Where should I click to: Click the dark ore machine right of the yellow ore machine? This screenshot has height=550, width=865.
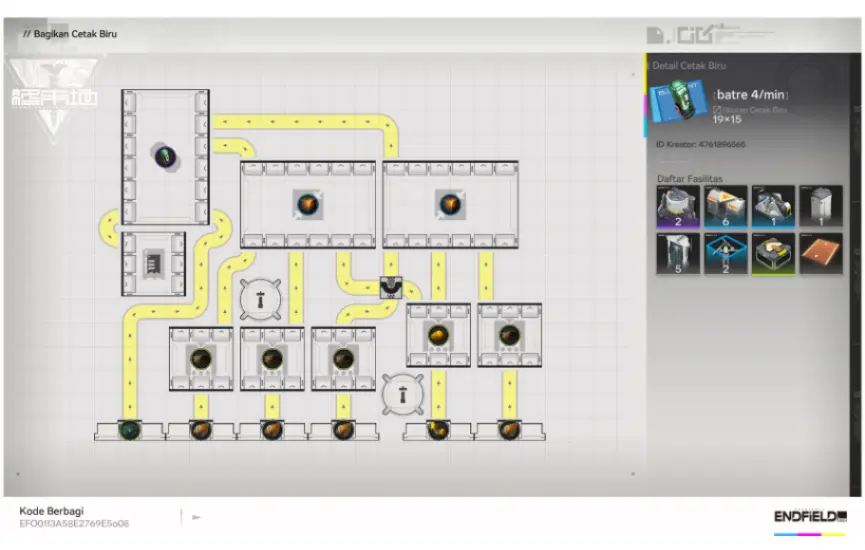pos(509,335)
